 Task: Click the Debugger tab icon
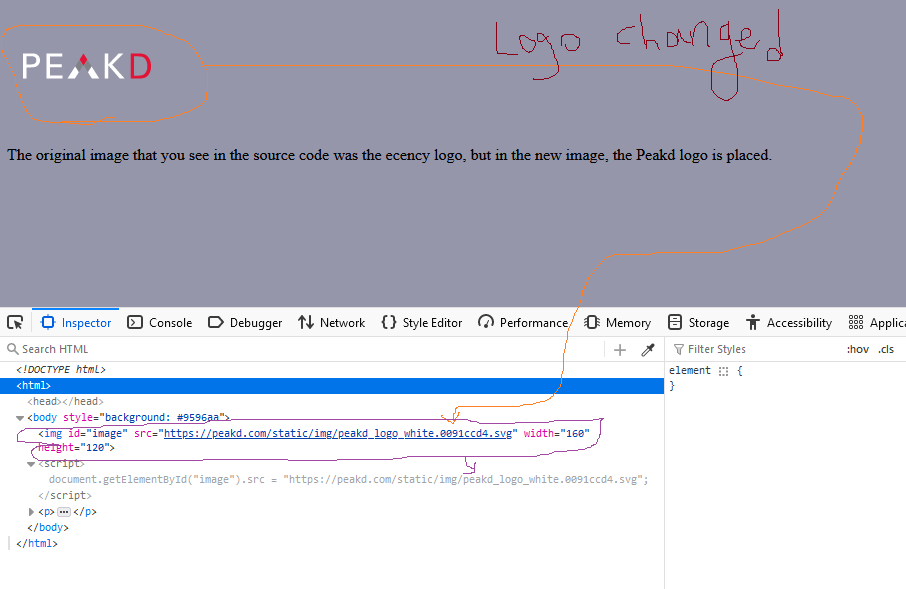(216, 323)
